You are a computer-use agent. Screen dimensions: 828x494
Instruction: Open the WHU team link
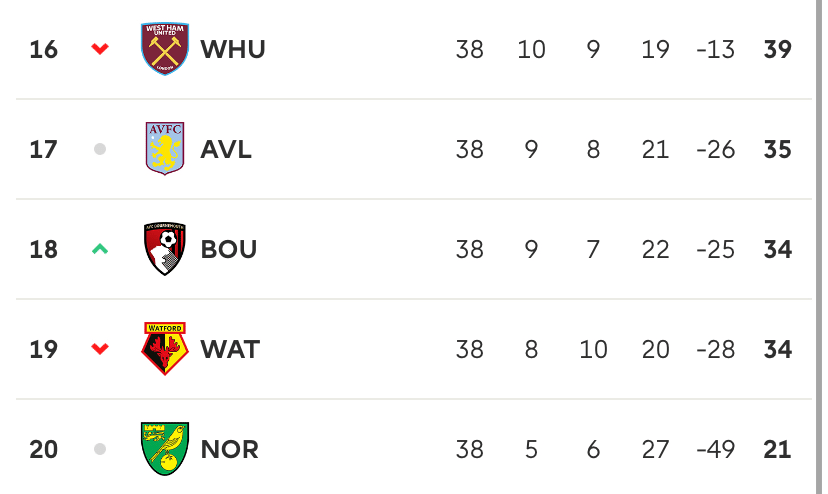(x=233, y=49)
